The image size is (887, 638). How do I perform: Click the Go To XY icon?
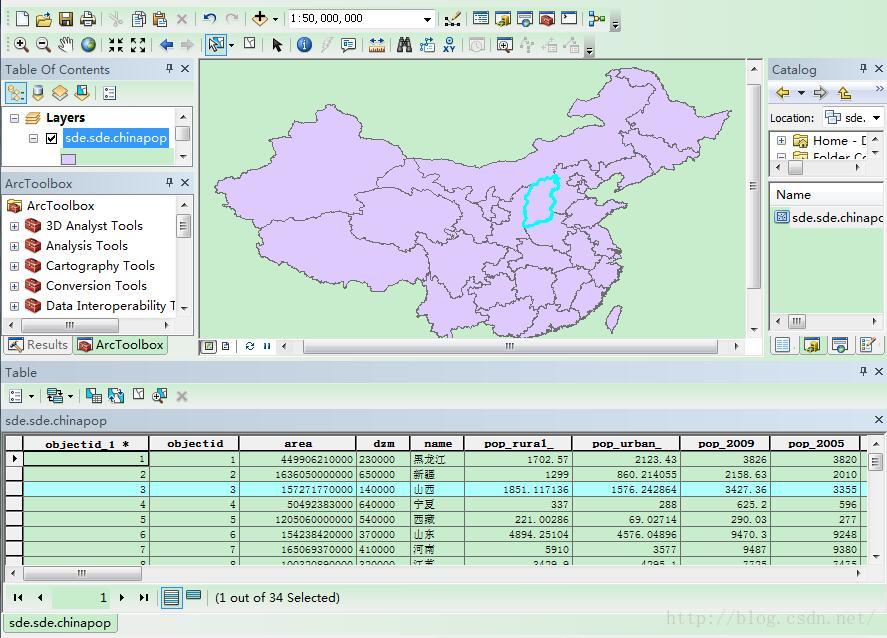point(450,45)
